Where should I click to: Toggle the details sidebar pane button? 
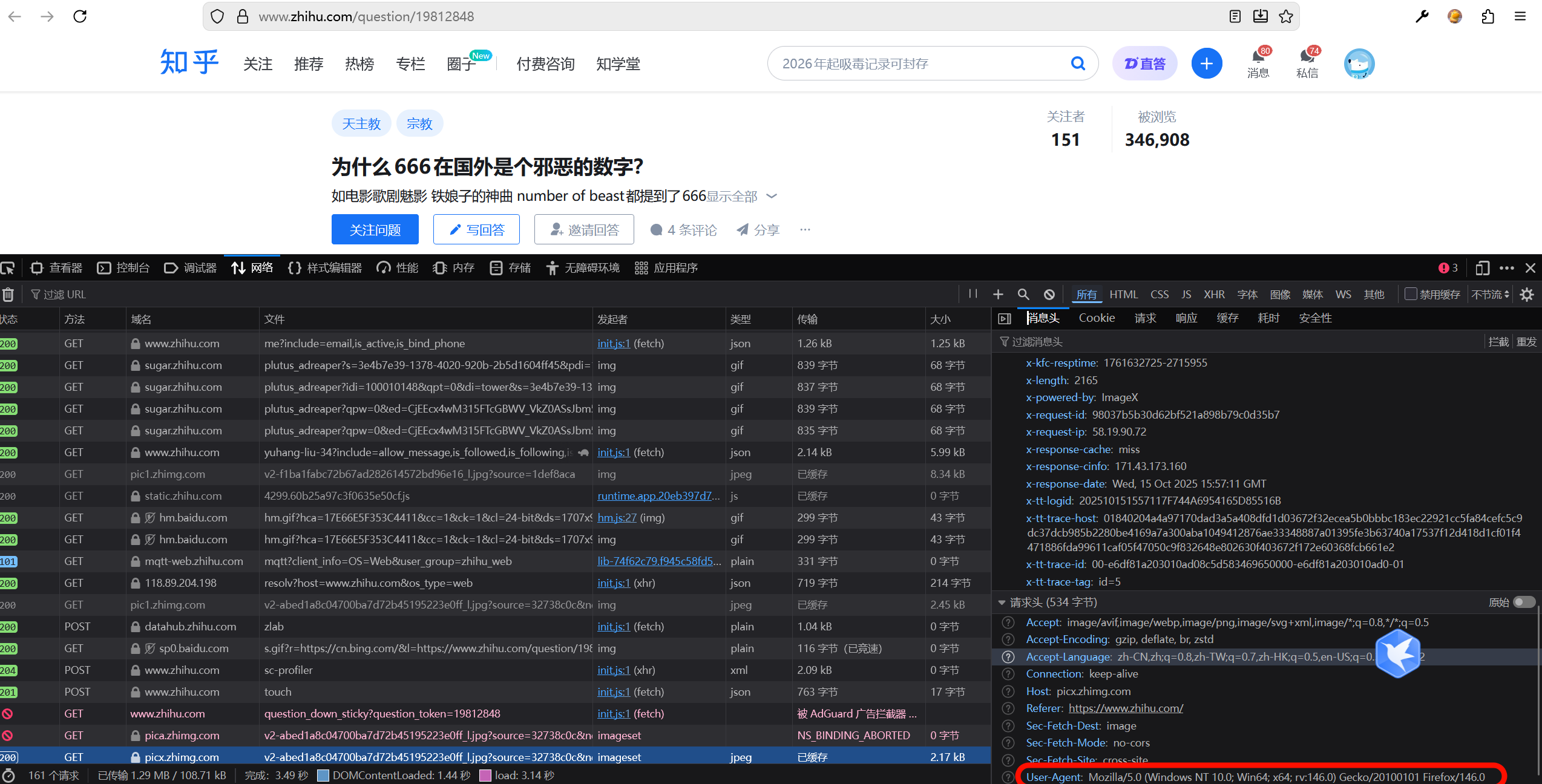pyautogui.click(x=1005, y=318)
